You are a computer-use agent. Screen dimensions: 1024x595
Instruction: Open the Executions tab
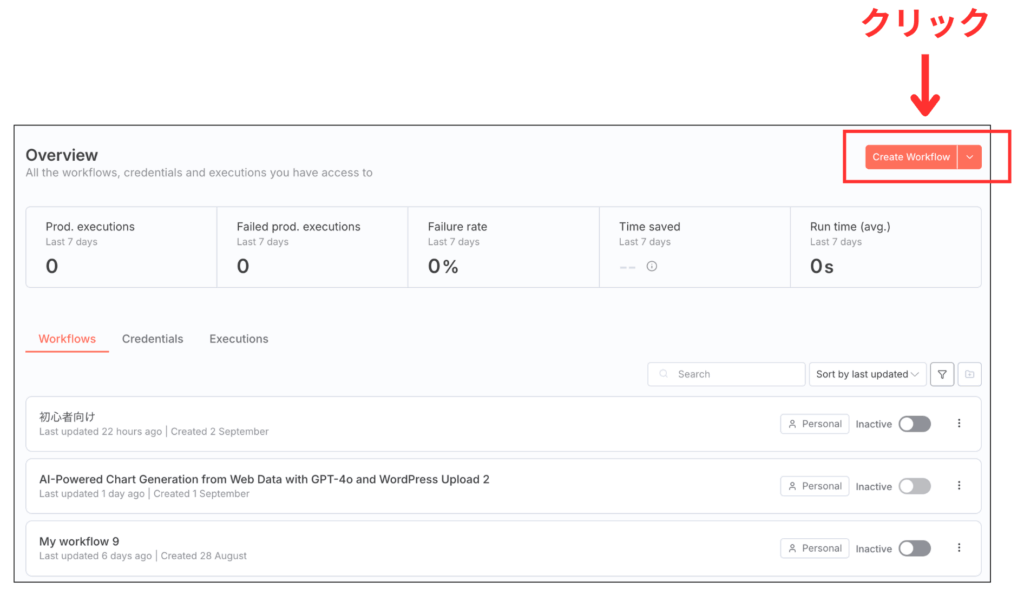[238, 338]
